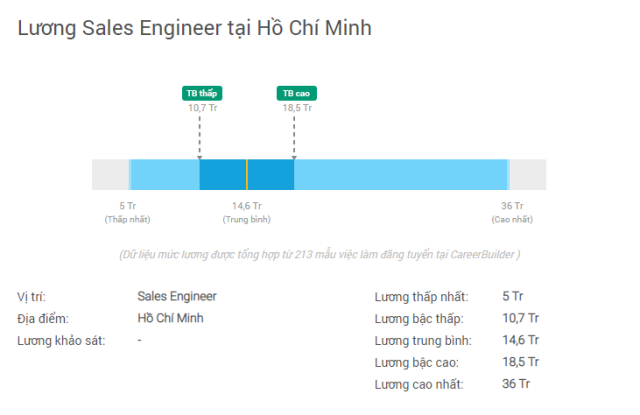Click the 18,5 Tr value under TB cao
Viewport: 640px width, 415px height.
tap(297, 108)
